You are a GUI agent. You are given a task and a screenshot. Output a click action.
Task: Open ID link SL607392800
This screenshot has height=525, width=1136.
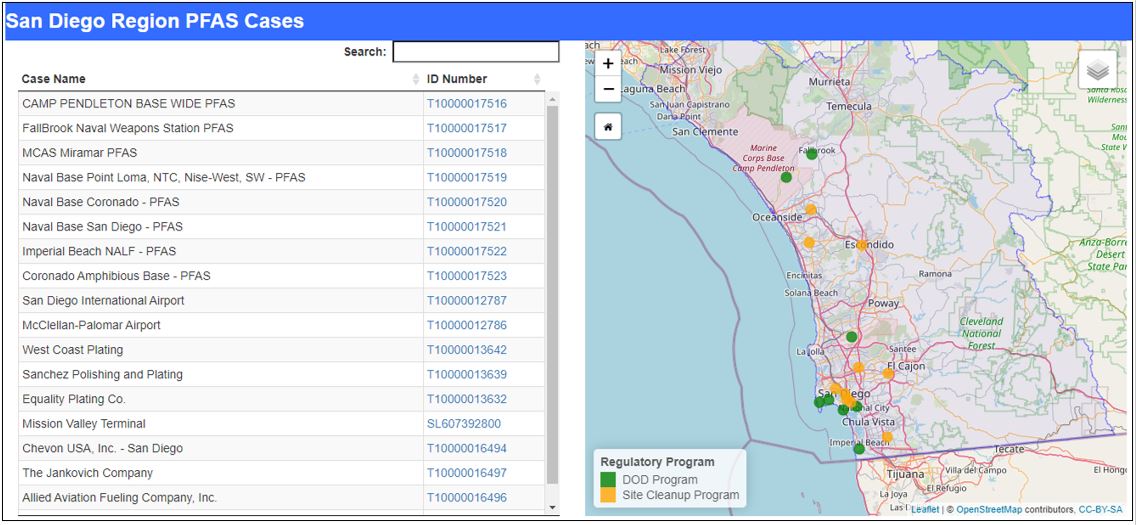(x=463, y=424)
